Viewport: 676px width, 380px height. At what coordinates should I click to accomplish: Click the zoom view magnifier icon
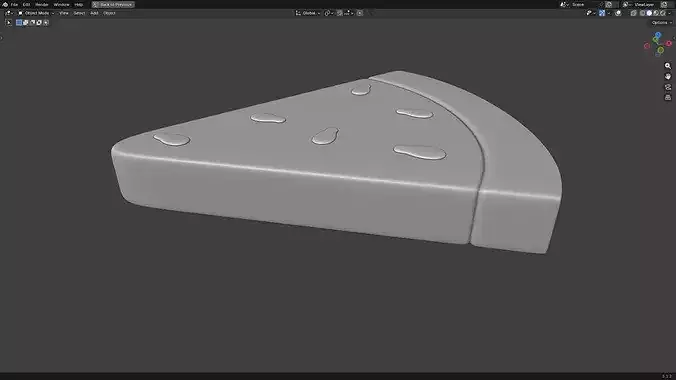click(x=668, y=66)
